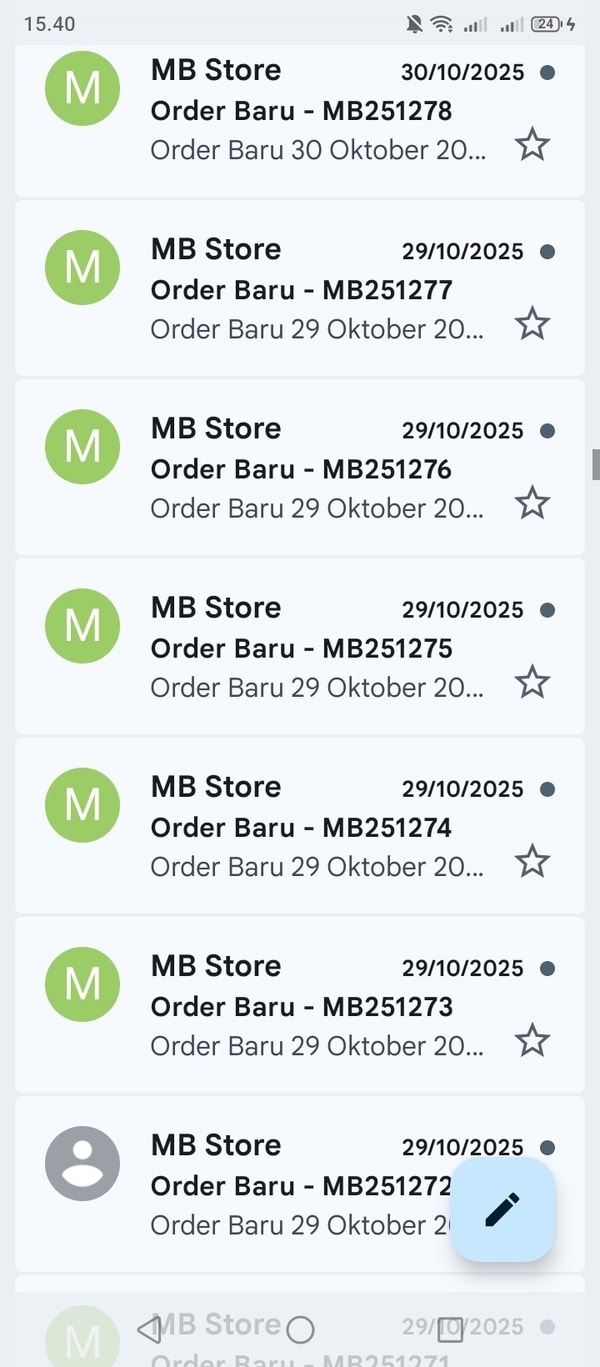Open email Order Baru - MB251273

pyautogui.click(x=300, y=1007)
